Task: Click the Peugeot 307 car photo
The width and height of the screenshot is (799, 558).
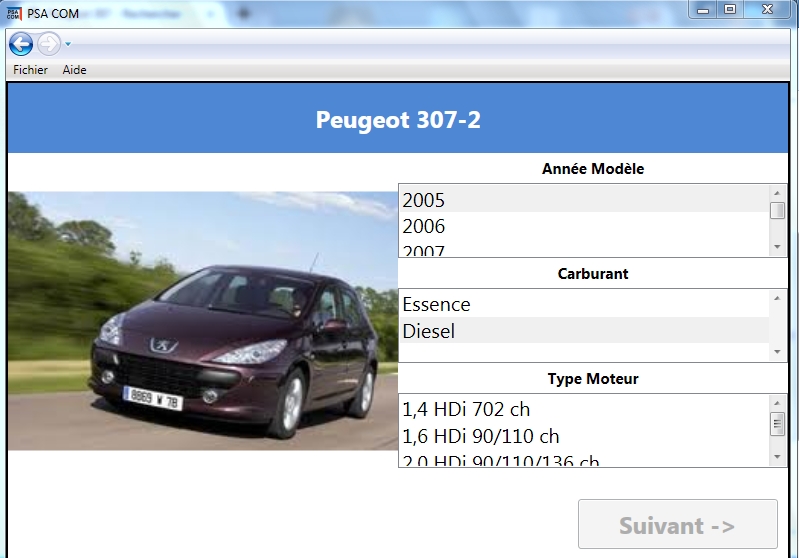Action: pyautogui.click(x=203, y=321)
